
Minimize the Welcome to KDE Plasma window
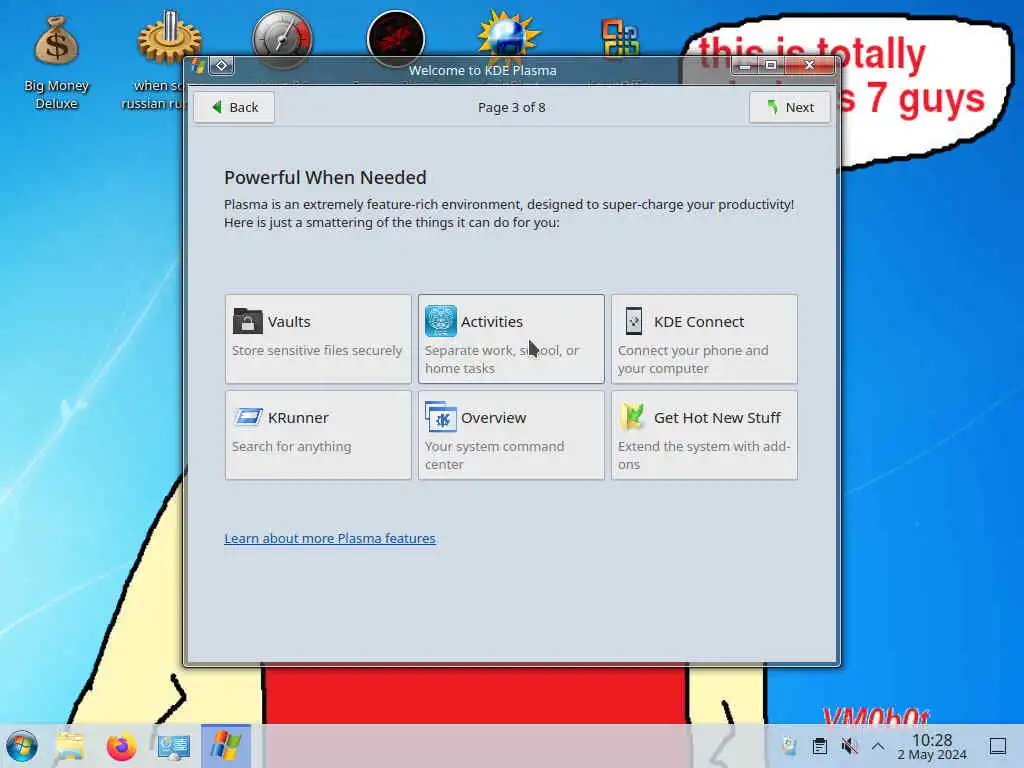click(744, 65)
